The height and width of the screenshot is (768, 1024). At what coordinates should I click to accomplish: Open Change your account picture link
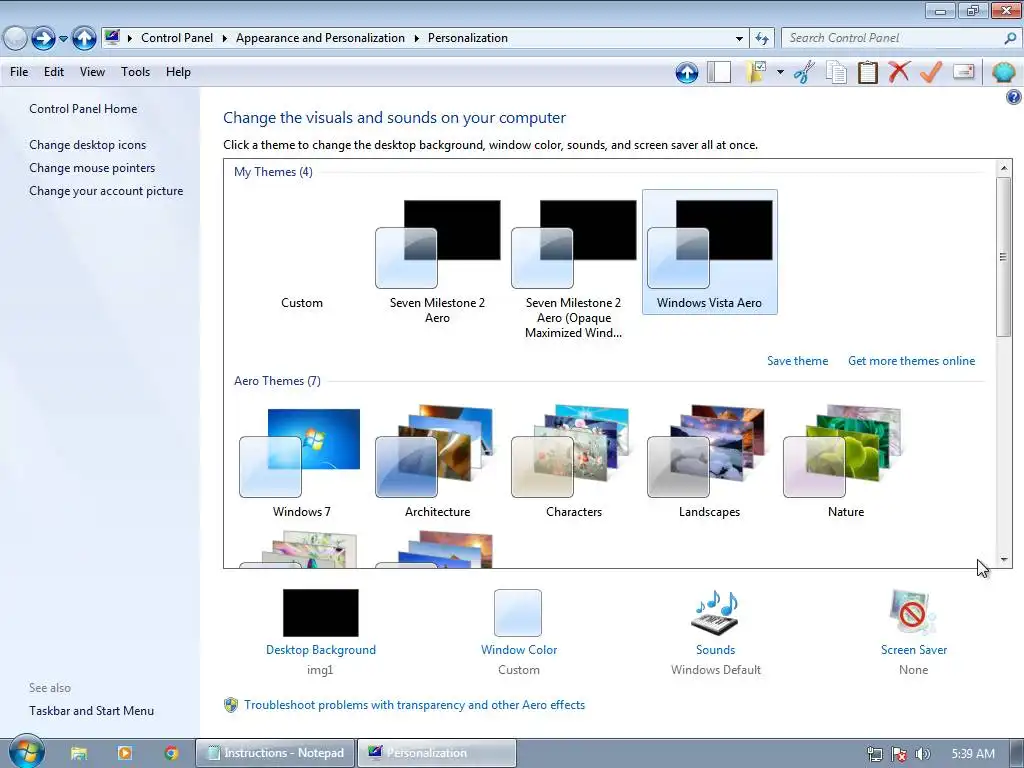[106, 191]
